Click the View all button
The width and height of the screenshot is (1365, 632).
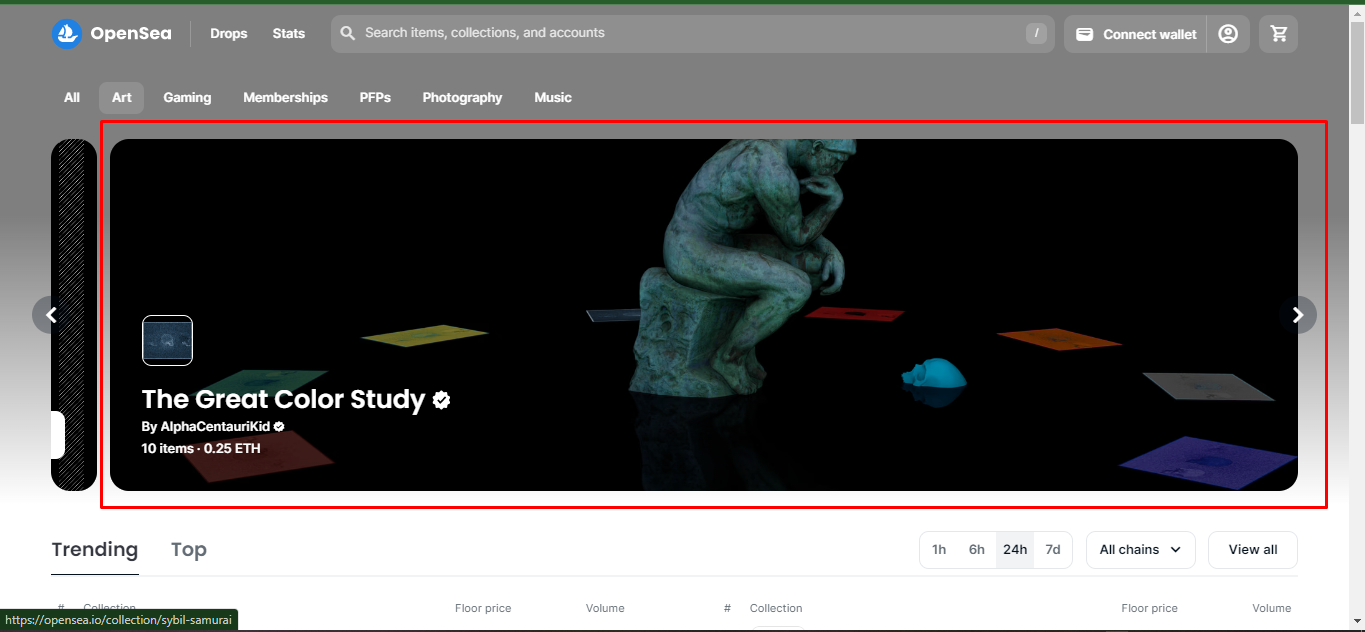pyautogui.click(x=1253, y=550)
